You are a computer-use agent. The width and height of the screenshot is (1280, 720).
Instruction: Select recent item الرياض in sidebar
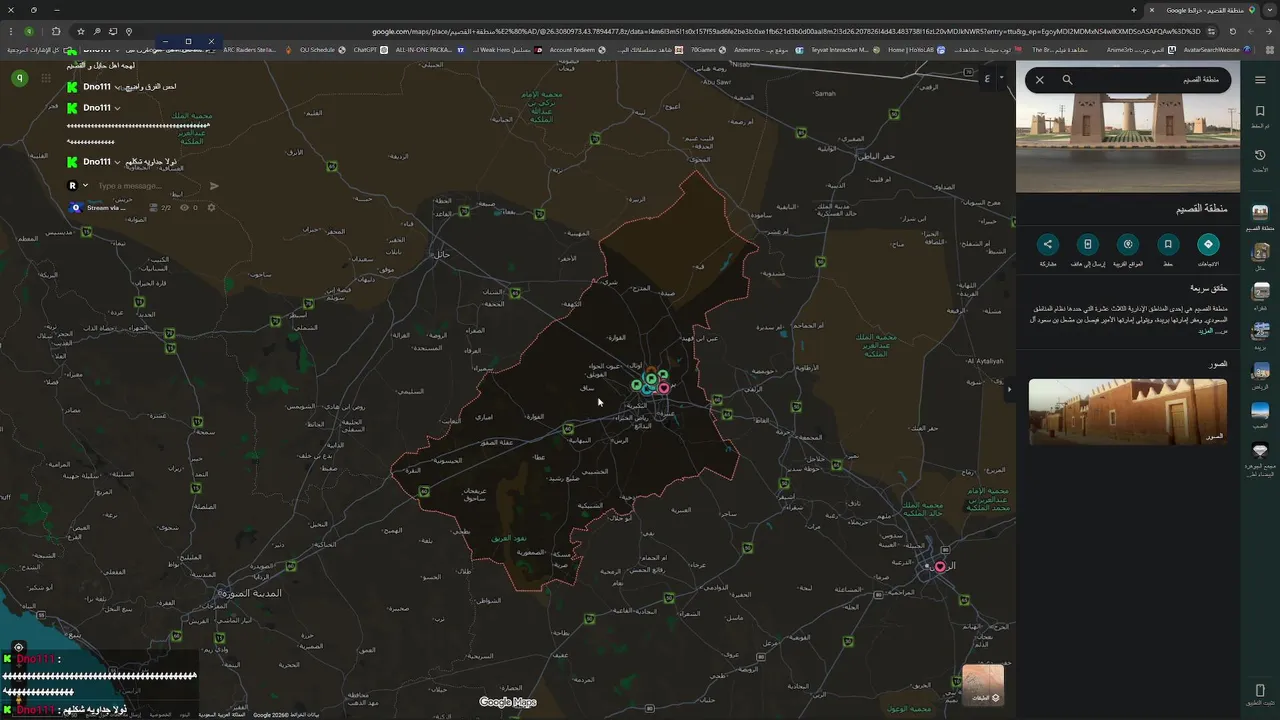(1260, 375)
